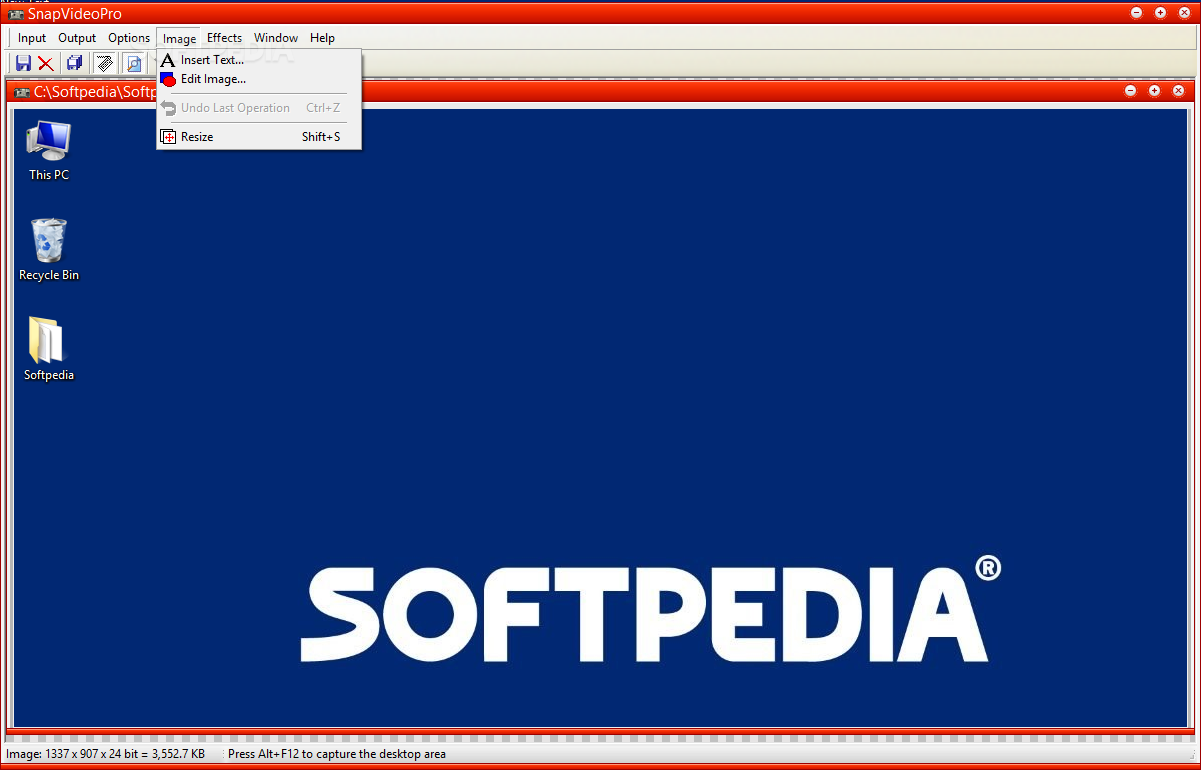Click the SnapVideoPro camera icon in title bar
Image resolution: width=1201 pixels, height=770 pixels.
(16, 14)
